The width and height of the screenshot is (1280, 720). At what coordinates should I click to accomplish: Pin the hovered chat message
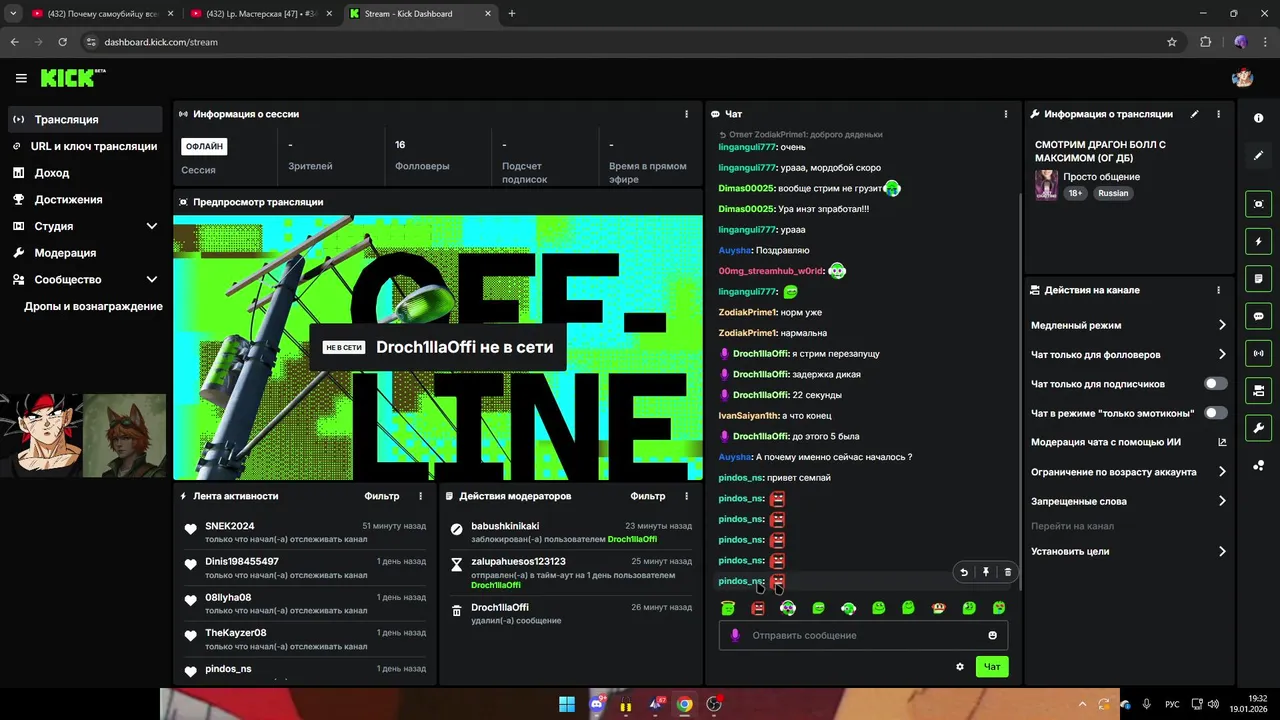click(x=986, y=572)
